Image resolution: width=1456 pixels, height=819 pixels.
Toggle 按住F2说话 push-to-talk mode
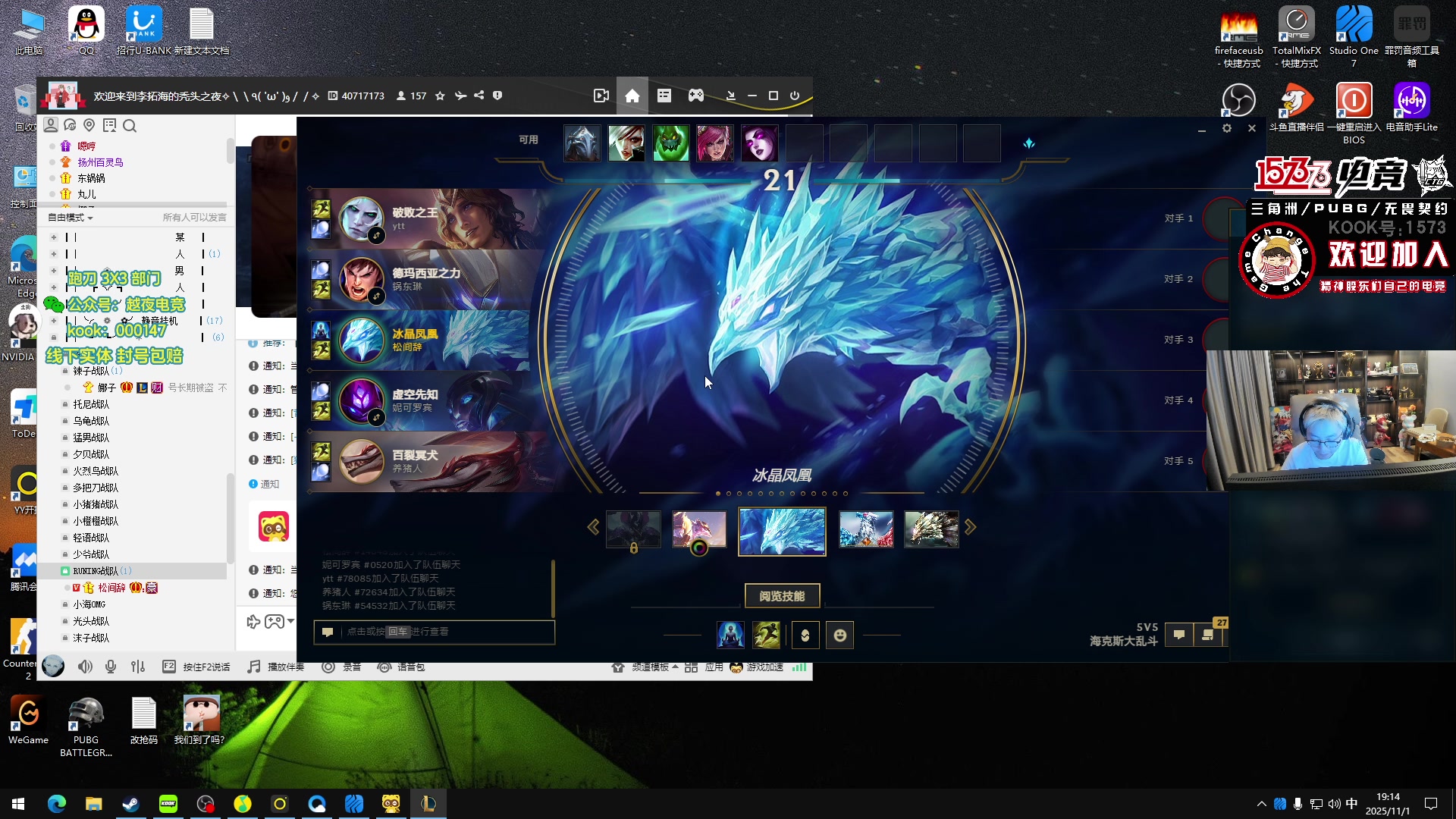point(196,667)
